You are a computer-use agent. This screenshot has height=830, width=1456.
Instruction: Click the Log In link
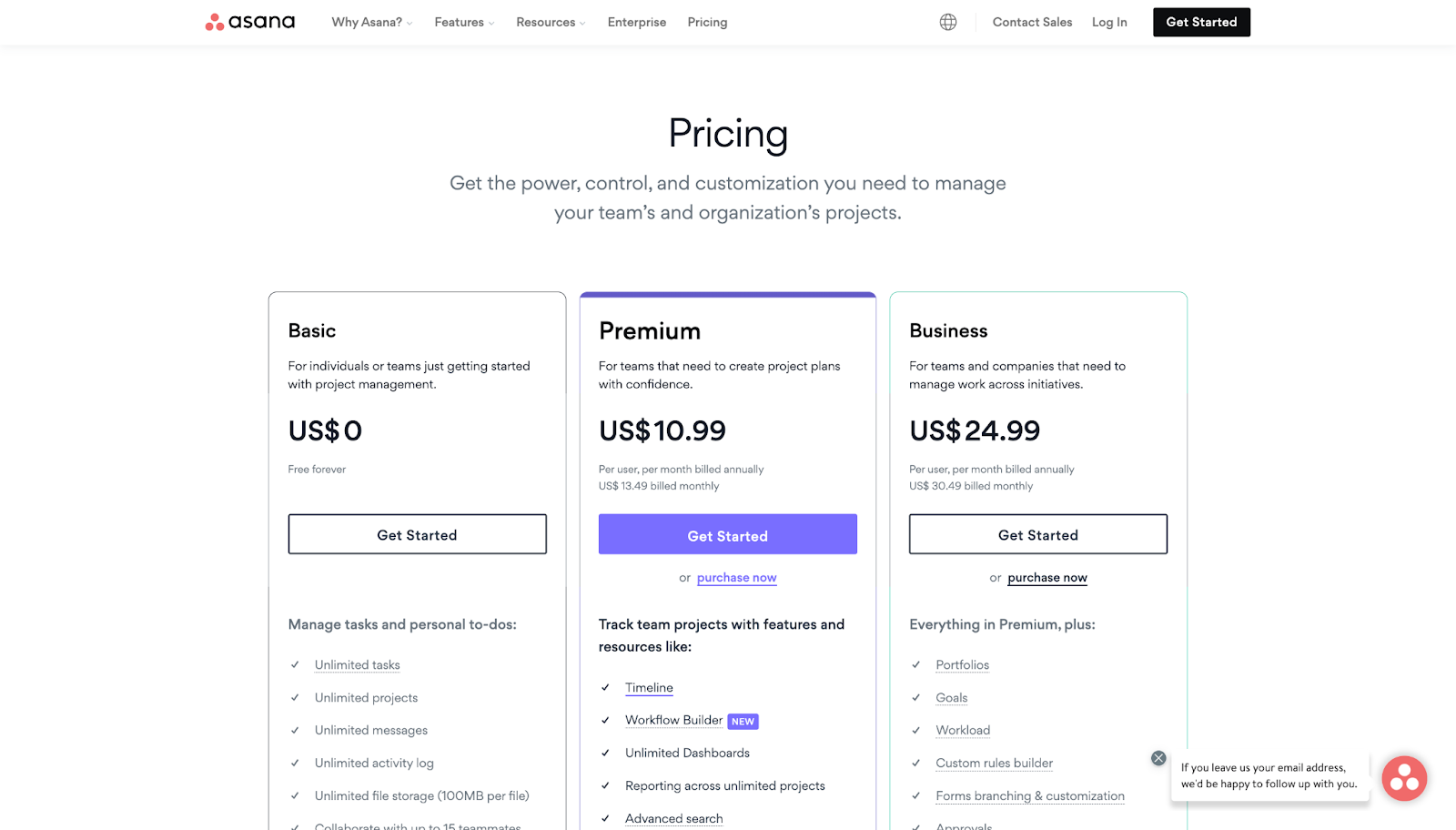click(1109, 22)
